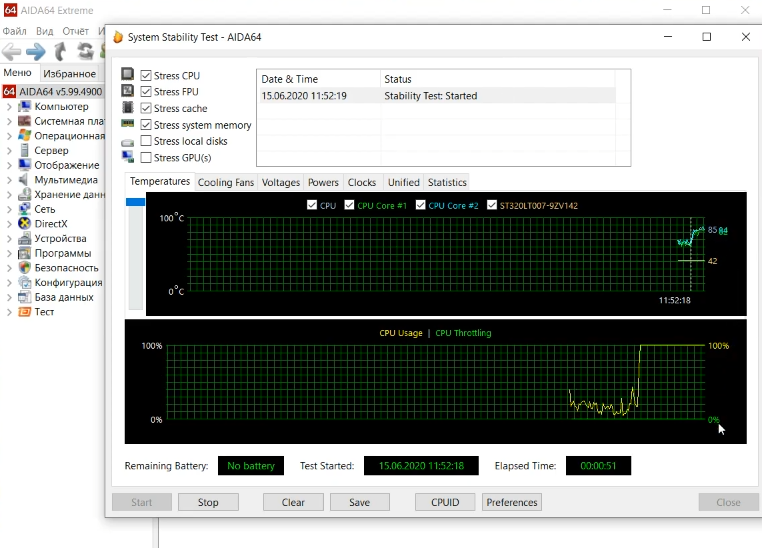Switch to the Clocks tab

click(x=362, y=182)
